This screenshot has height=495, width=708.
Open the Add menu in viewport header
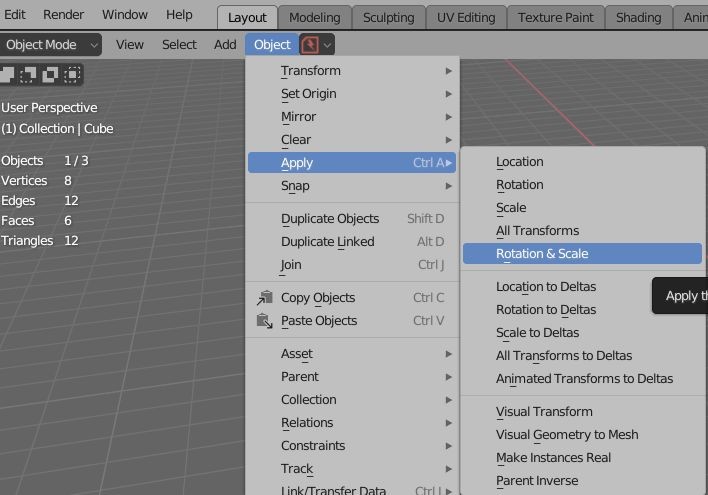tap(225, 45)
